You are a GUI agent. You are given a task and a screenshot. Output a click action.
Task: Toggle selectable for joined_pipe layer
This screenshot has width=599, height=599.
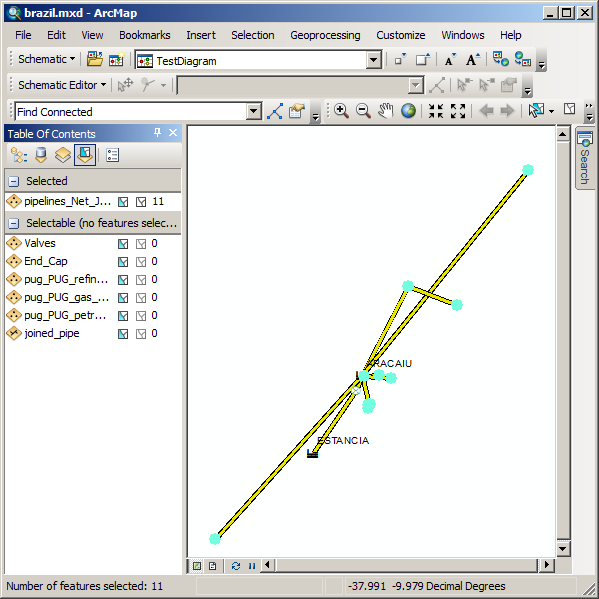pyautogui.click(x=123, y=334)
